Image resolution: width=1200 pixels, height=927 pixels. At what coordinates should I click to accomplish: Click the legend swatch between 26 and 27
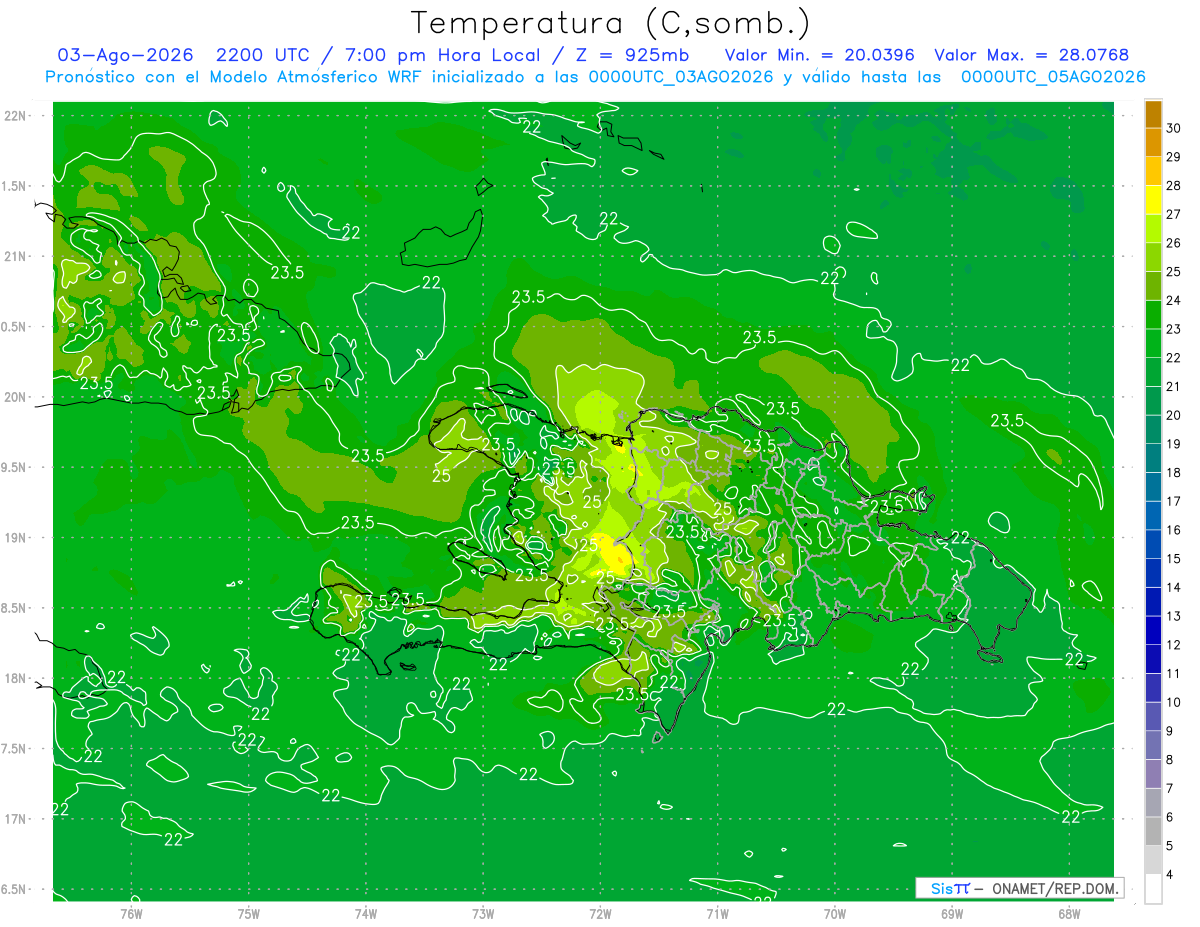tap(1153, 228)
